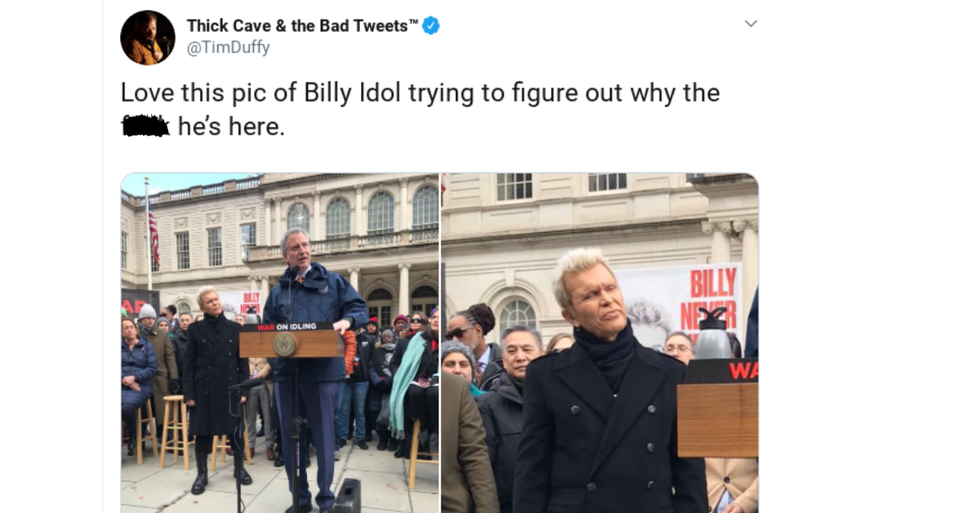Click the black floor speaker in left photo
This screenshot has height=513, width=980.
tap(348, 496)
